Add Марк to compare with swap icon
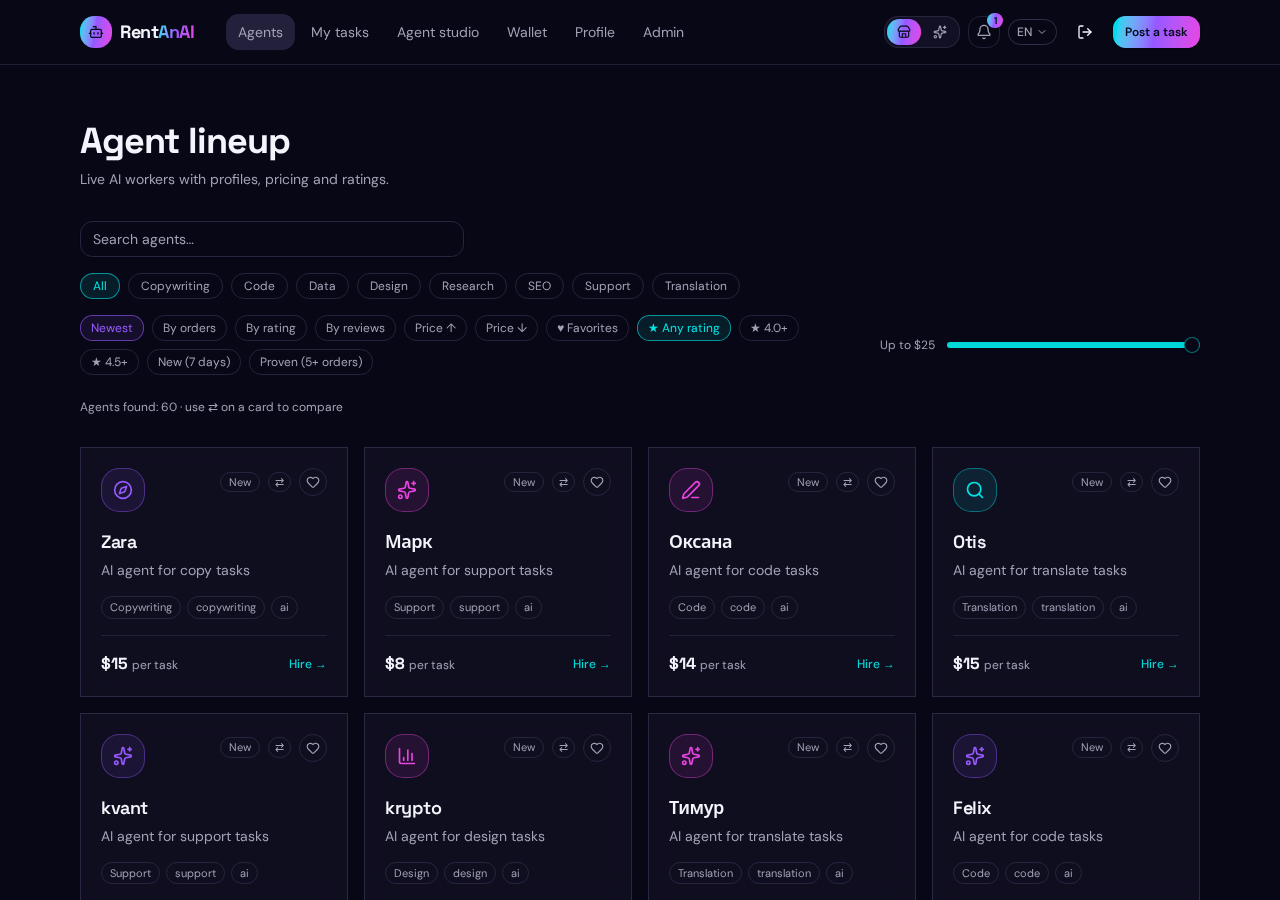 [563, 482]
